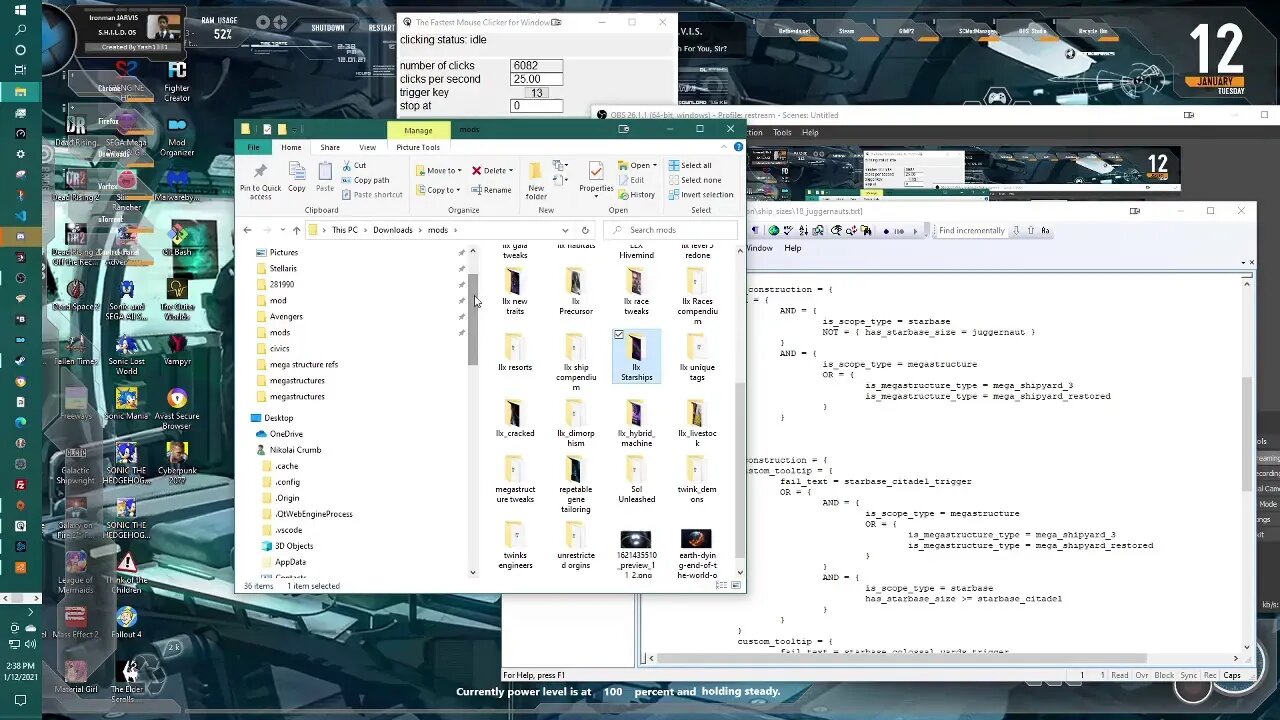
Task: Open the llx_cracked folder
Action: click(x=514, y=418)
